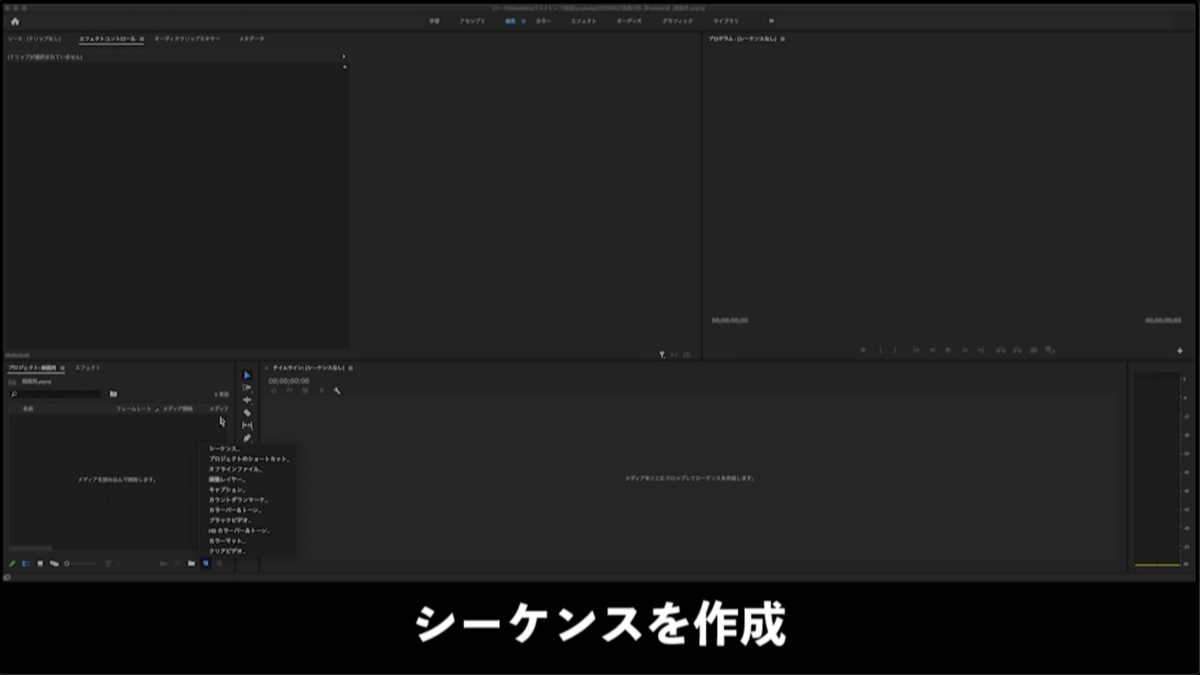
Task: Choose シーケンス from the new item menu
Action: [x=225, y=449]
